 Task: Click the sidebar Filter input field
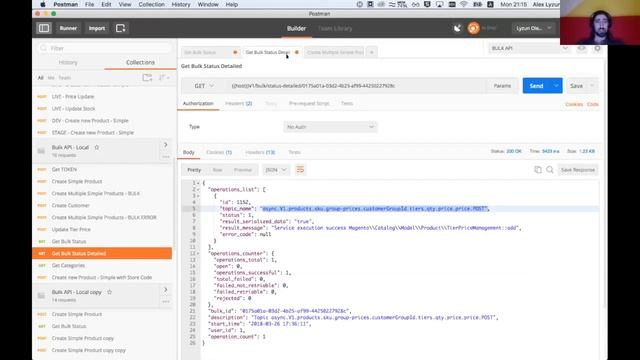coord(104,48)
